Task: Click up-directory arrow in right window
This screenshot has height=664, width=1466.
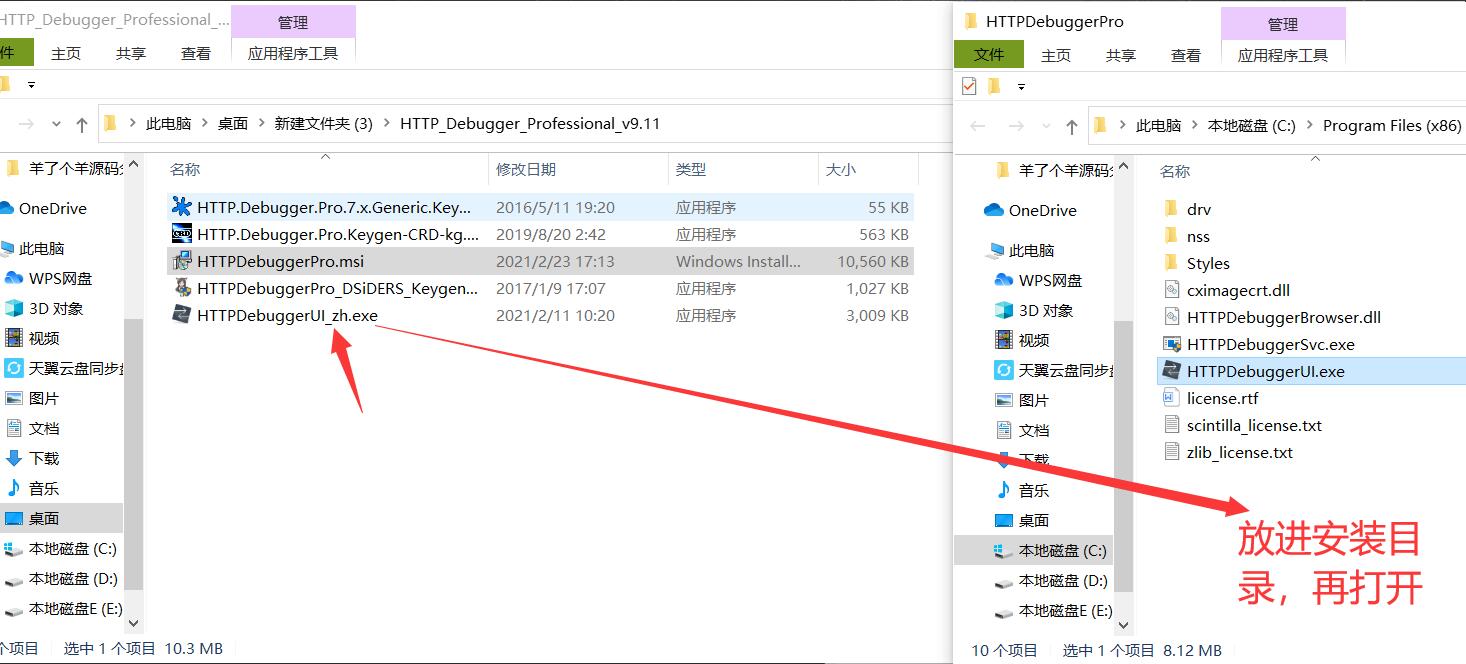Action: tap(1072, 127)
